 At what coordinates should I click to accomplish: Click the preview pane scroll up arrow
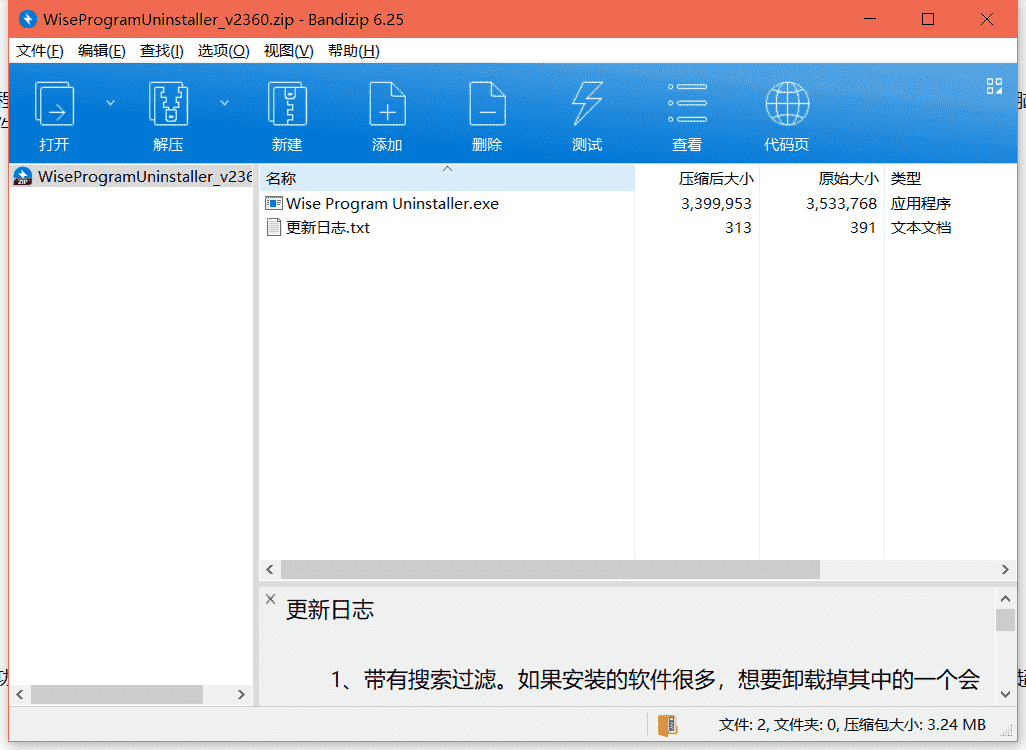click(1006, 598)
